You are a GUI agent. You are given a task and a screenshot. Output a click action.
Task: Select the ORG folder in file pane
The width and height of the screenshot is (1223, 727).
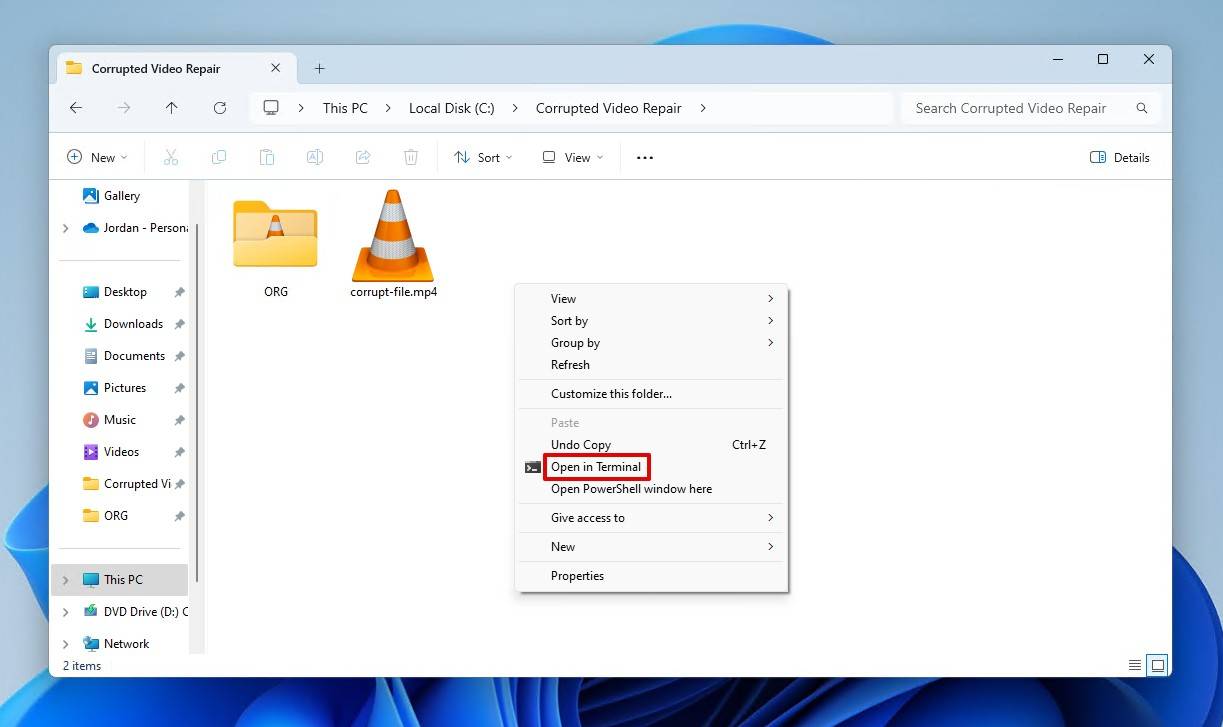pos(275,248)
